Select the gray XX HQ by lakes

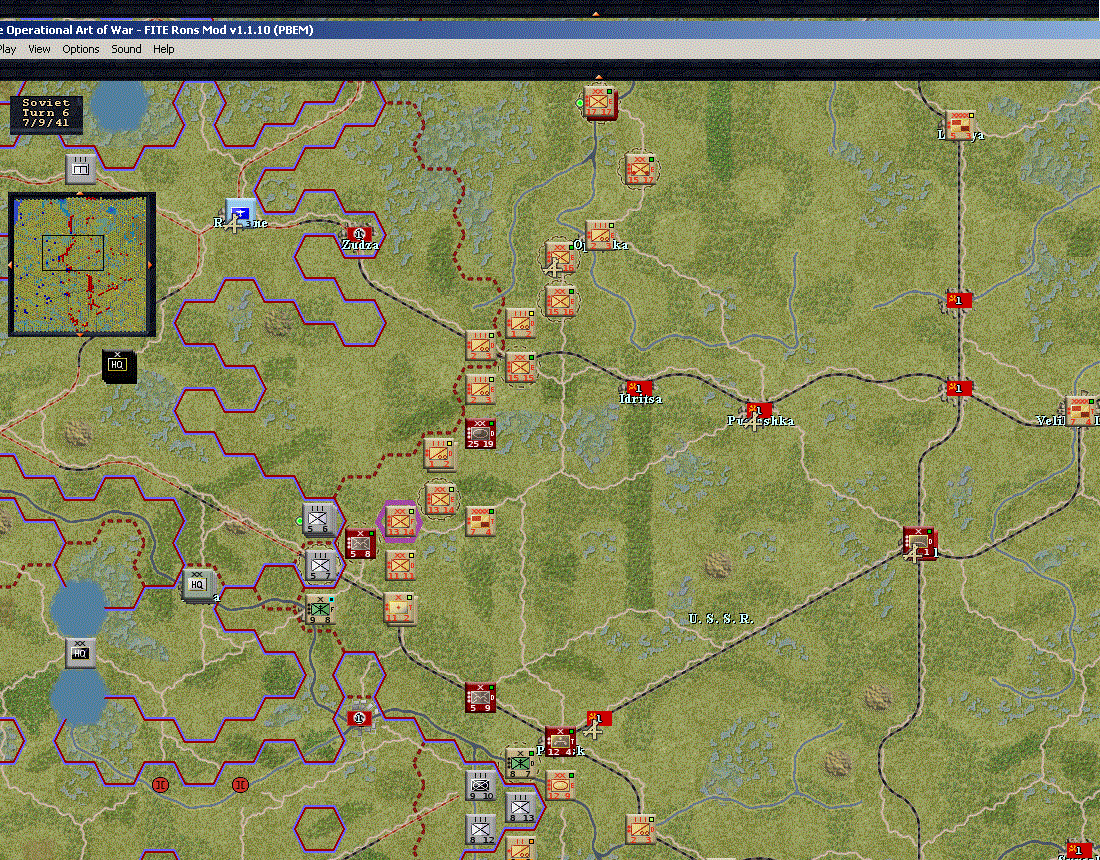click(x=80, y=653)
